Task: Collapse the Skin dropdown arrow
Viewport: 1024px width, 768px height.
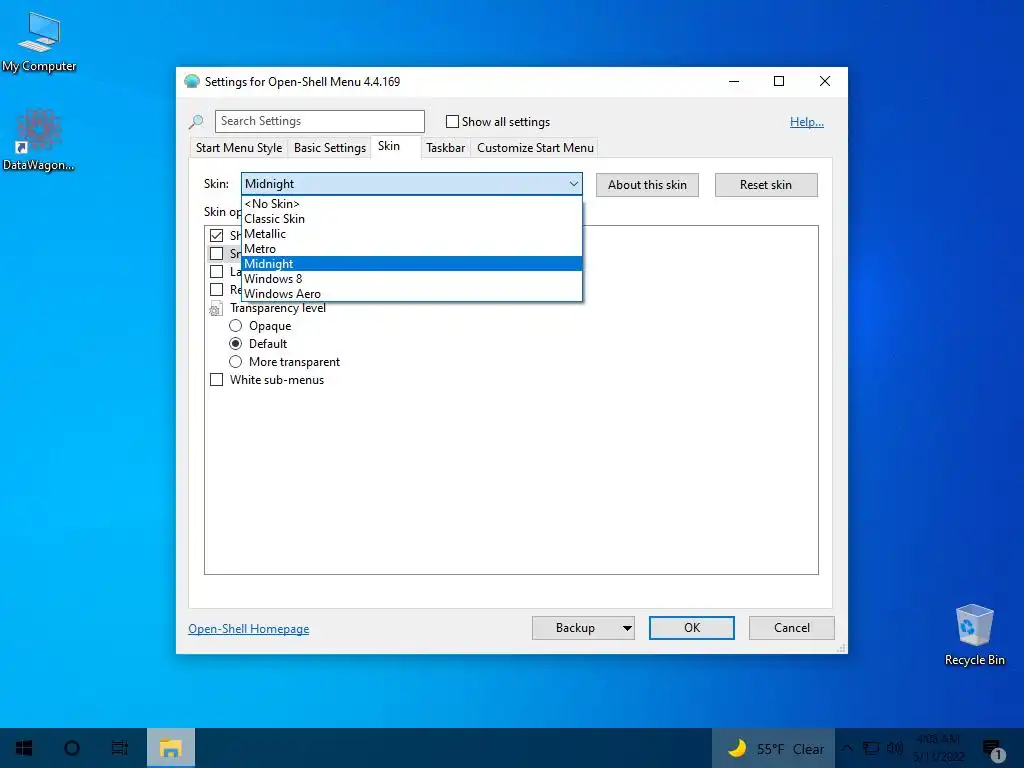Action: (573, 184)
